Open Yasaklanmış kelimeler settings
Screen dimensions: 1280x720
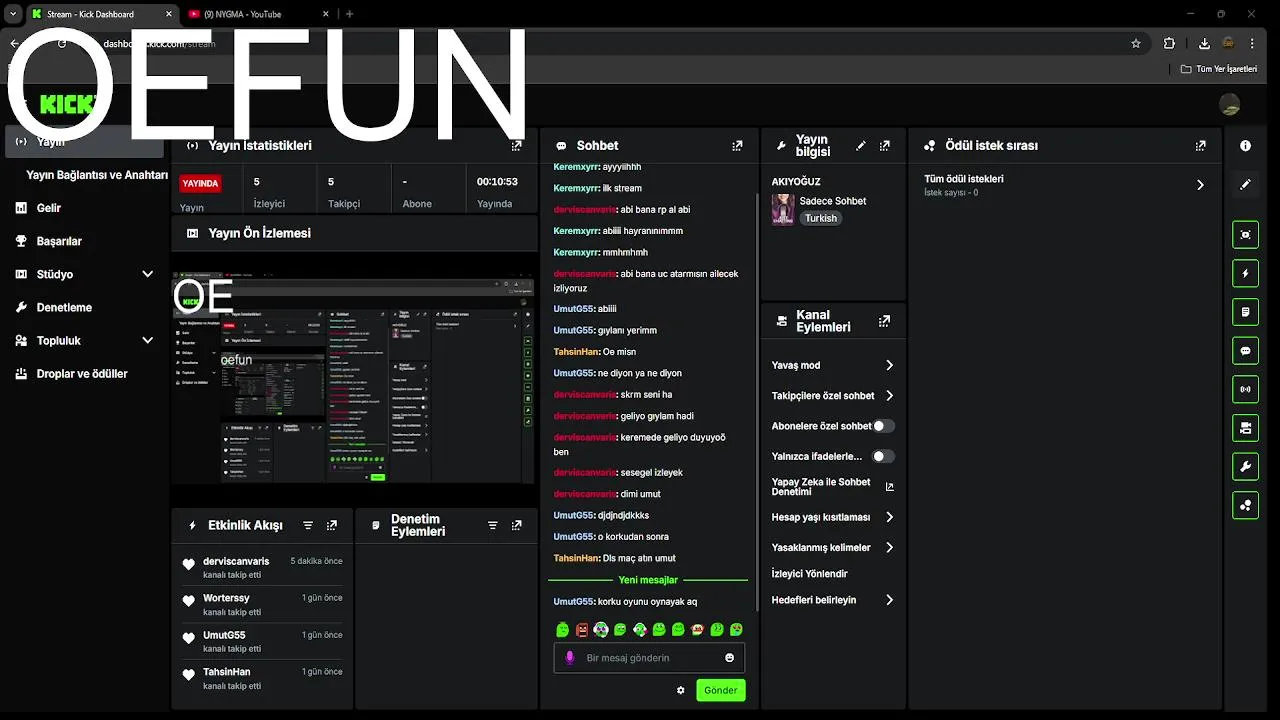coord(832,547)
